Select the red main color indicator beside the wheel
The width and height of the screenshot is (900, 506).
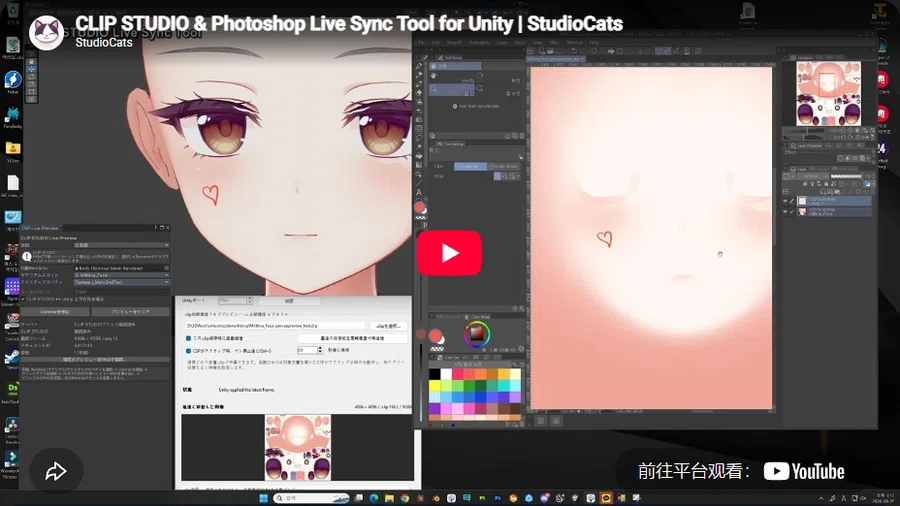435,336
